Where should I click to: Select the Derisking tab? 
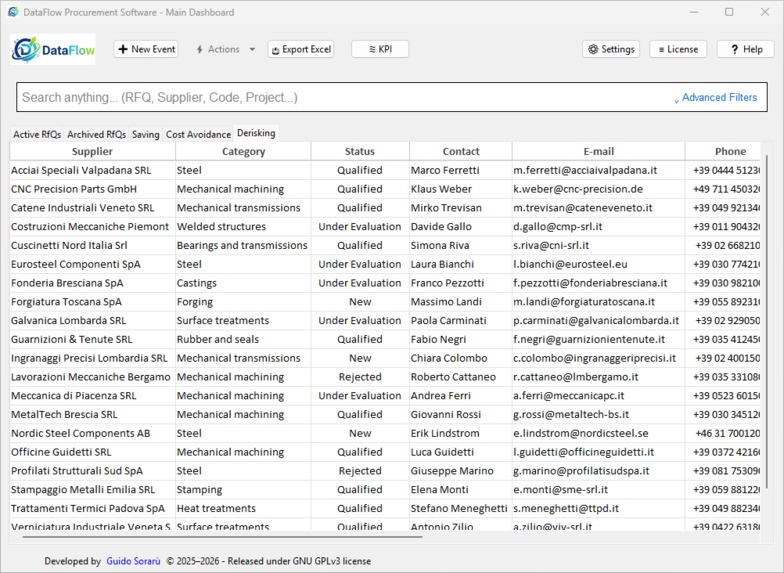point(256,133)
